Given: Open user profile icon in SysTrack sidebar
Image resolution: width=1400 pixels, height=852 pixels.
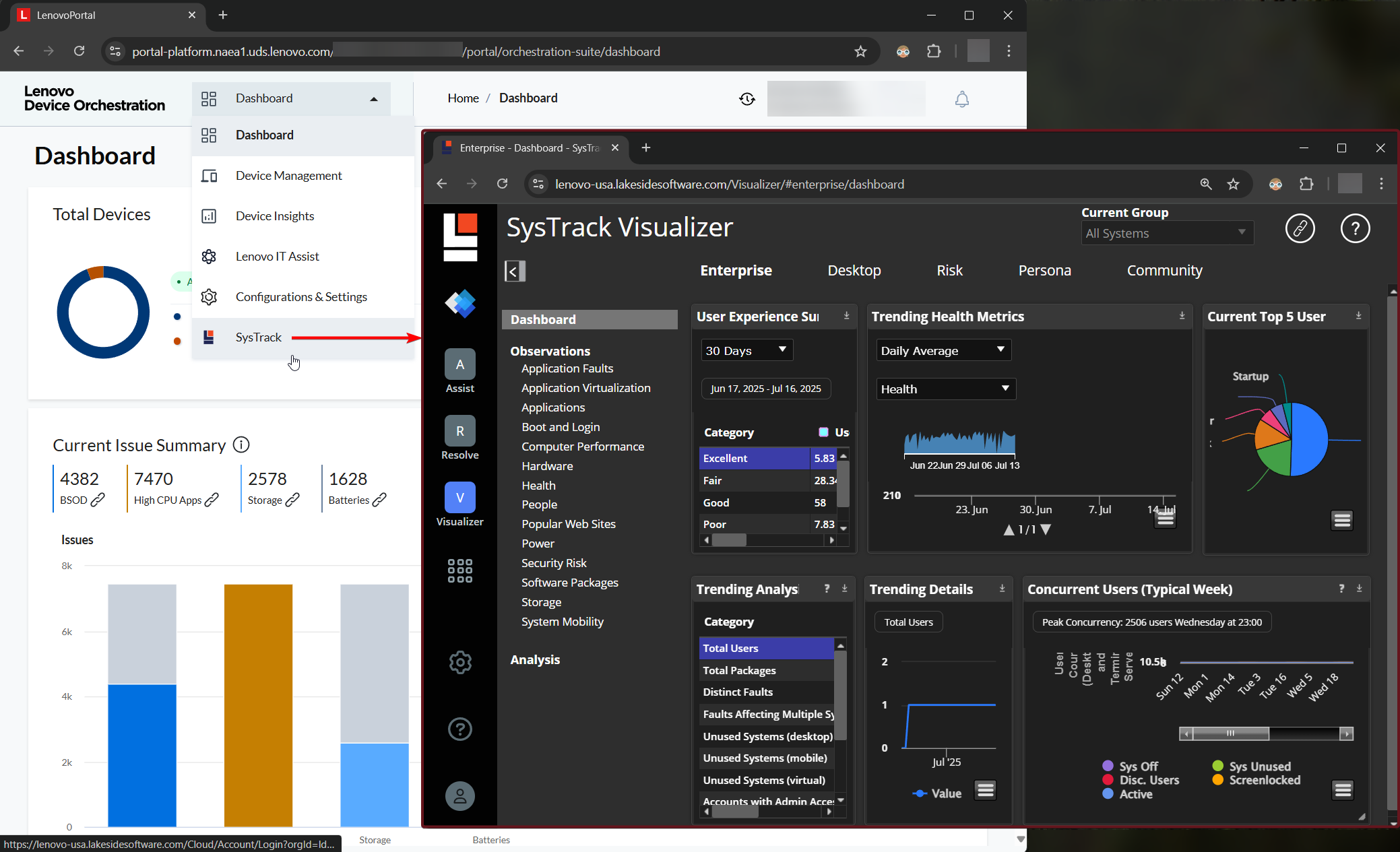Looking at the screenshot, I should [x=460, y=796].
